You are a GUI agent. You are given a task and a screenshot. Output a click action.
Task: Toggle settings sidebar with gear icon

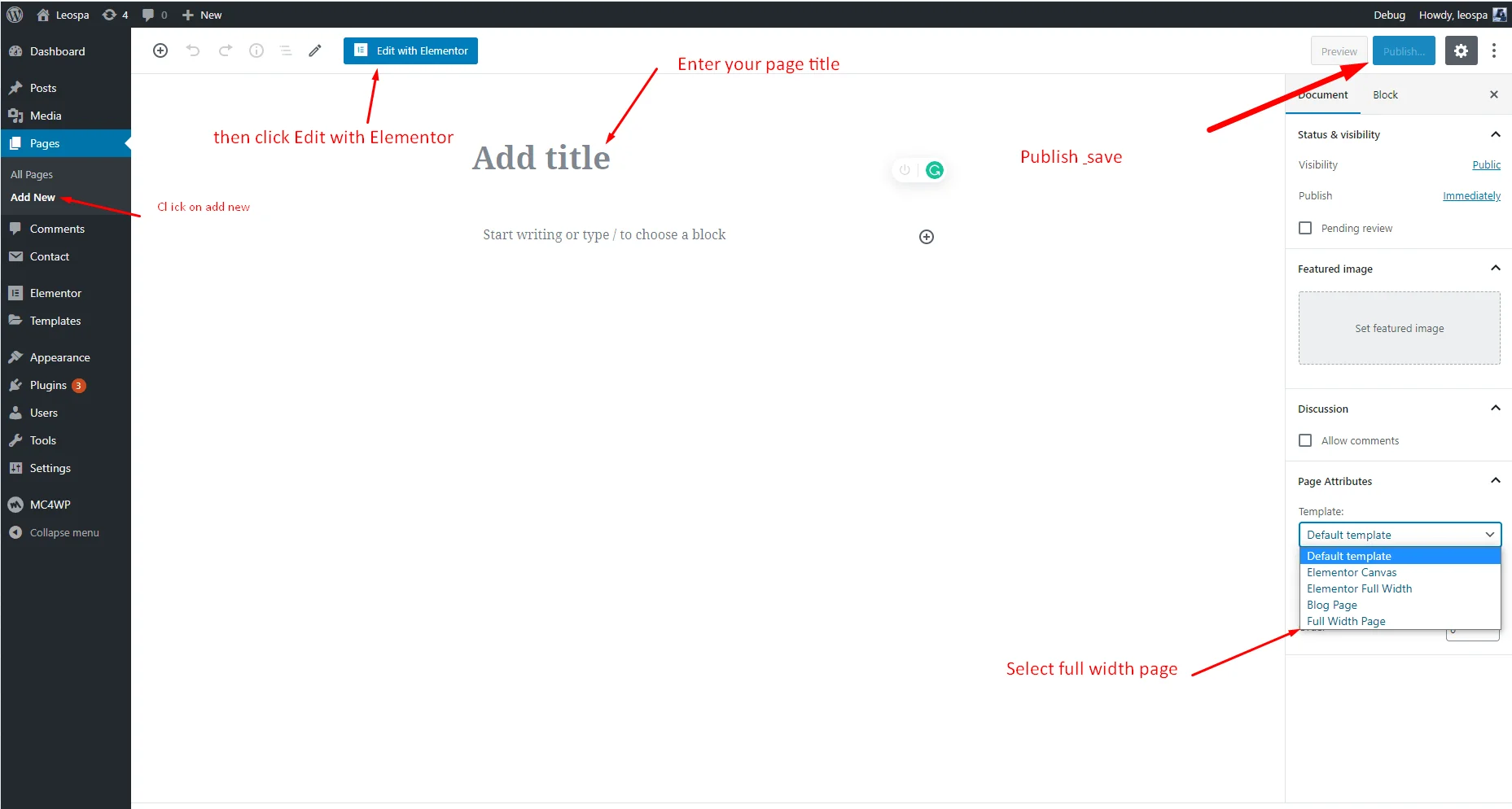pyautogui.click(x=1461, y=51)
